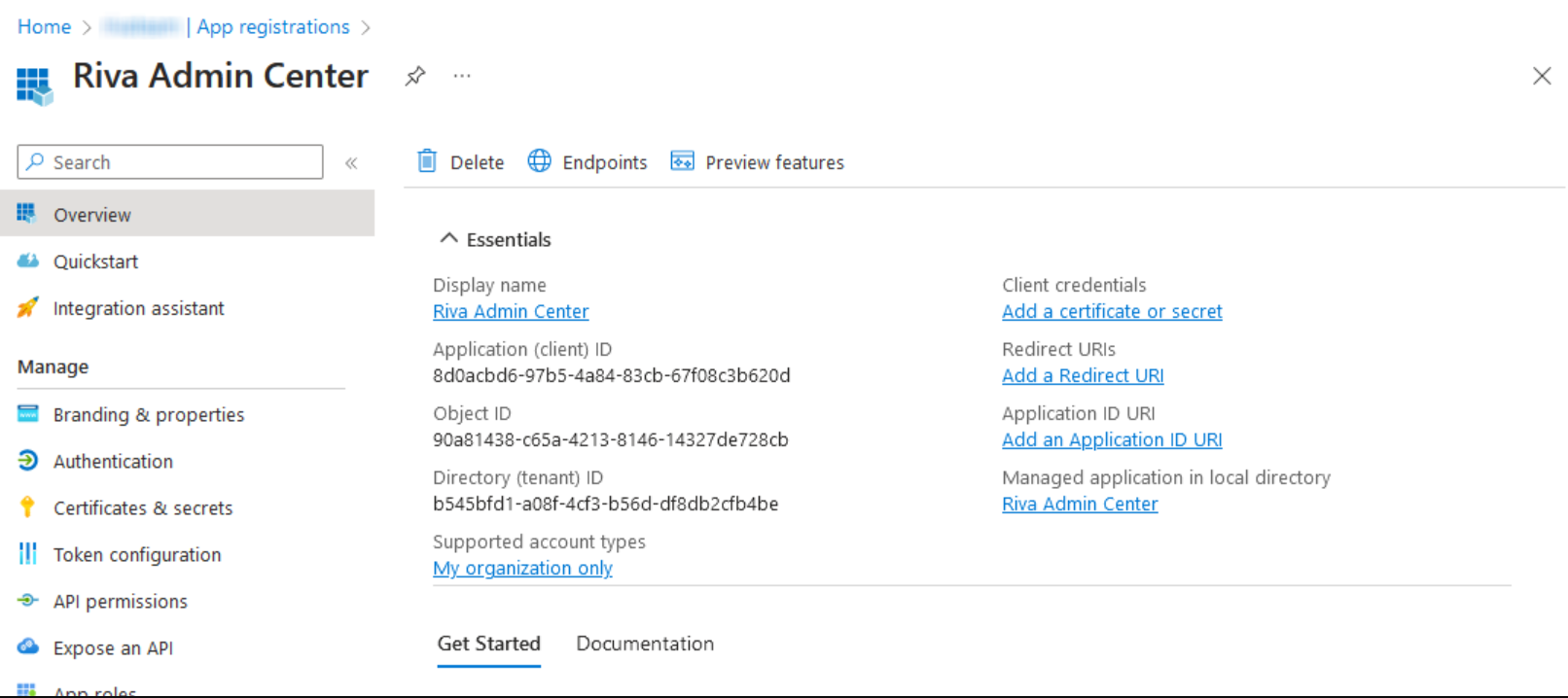The width and height of the screenshot is (1568, 698).
Task: Click the Supported account types label
Action: tap(539, 541)
